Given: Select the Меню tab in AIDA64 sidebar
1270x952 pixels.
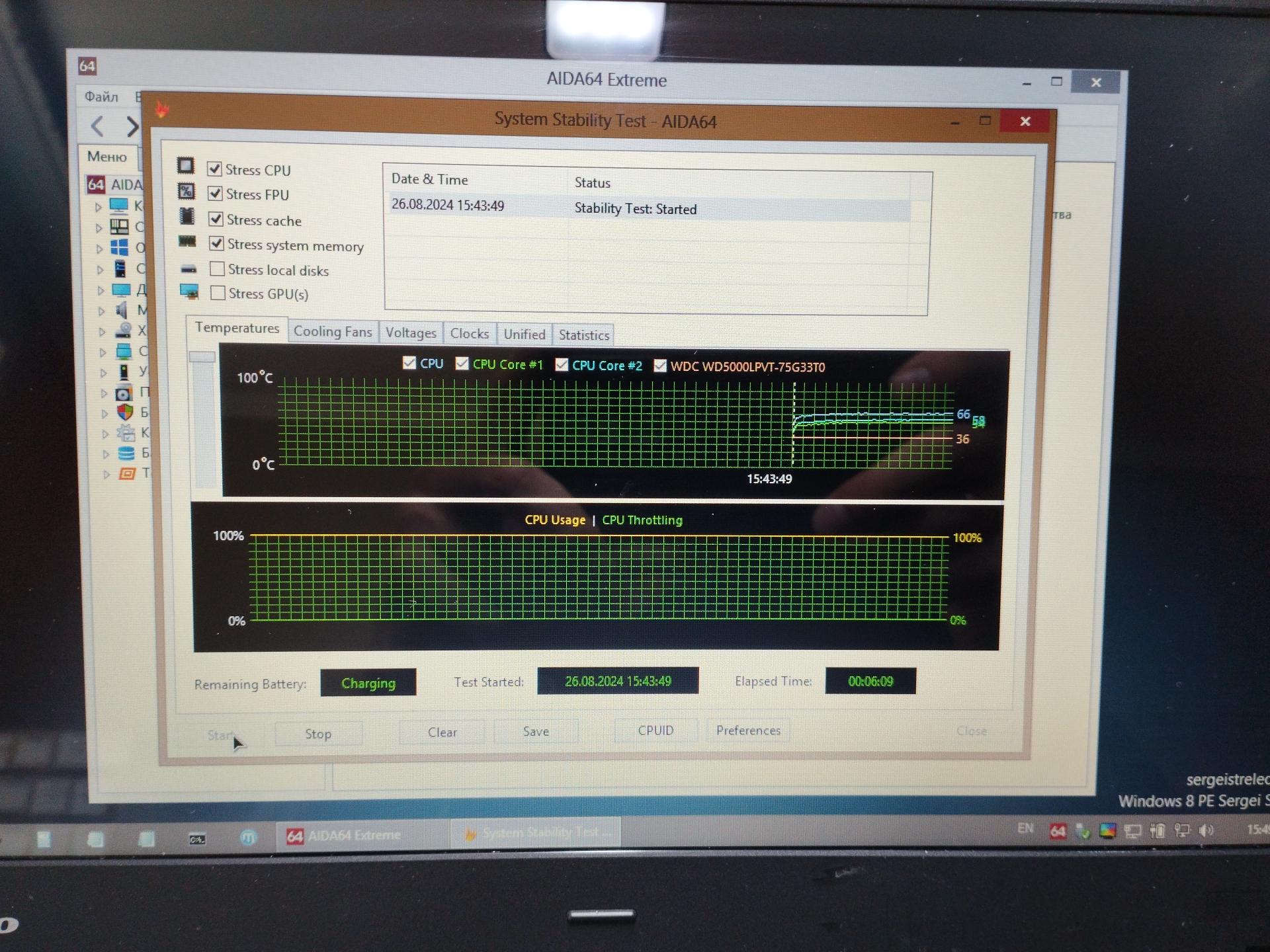Looking at the screenshot, I should tap(107, 157).
